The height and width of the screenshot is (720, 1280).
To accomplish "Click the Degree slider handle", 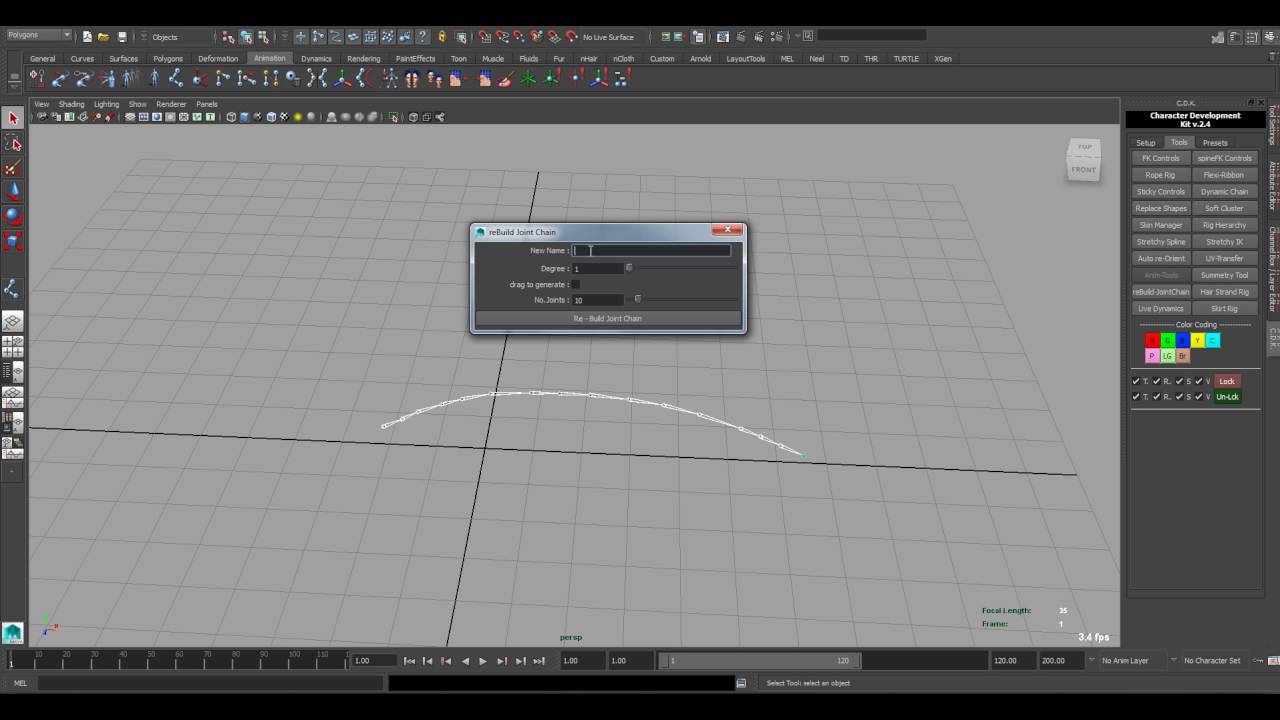I will coord(629,268).
